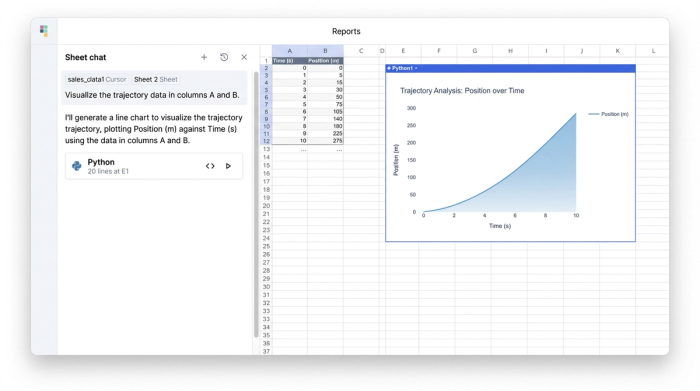Viewport: 700px width, 391px height.
Task: Click the chart title Trajectory Analysis
Action: (x=462, y=91)
